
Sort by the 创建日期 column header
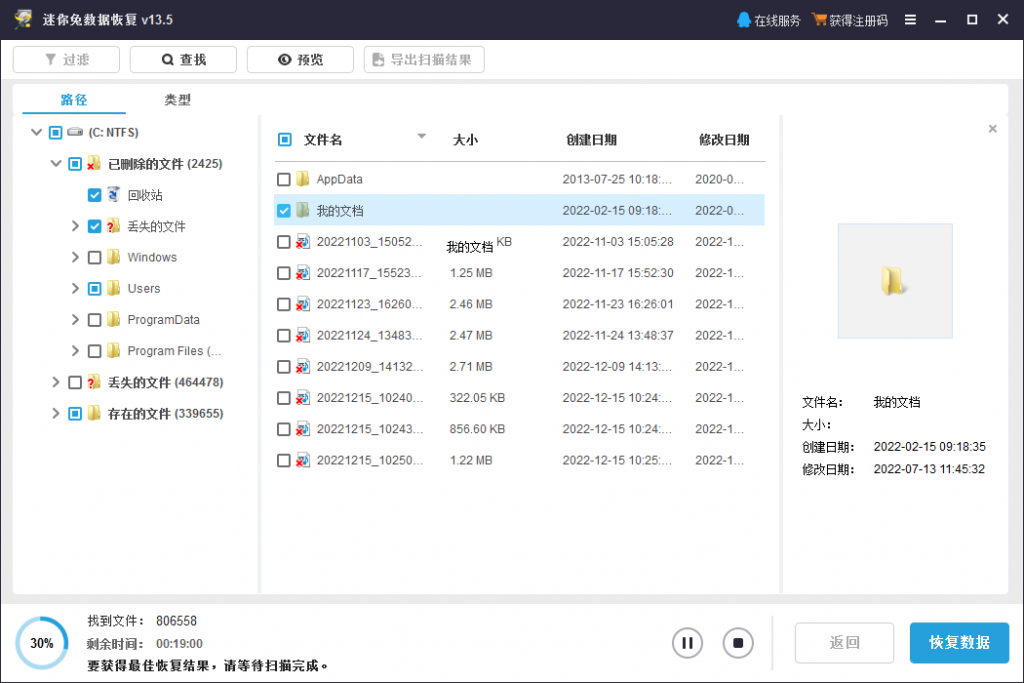point(591,140)
